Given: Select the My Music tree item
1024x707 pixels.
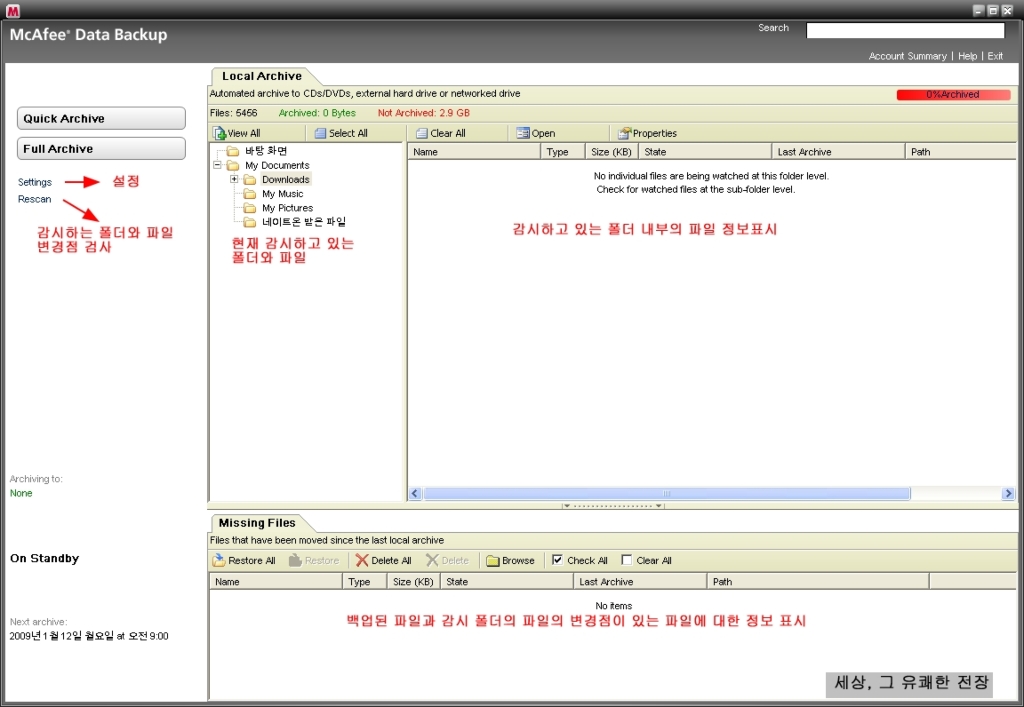Looking at the screenshot, I should pos(282,194).
